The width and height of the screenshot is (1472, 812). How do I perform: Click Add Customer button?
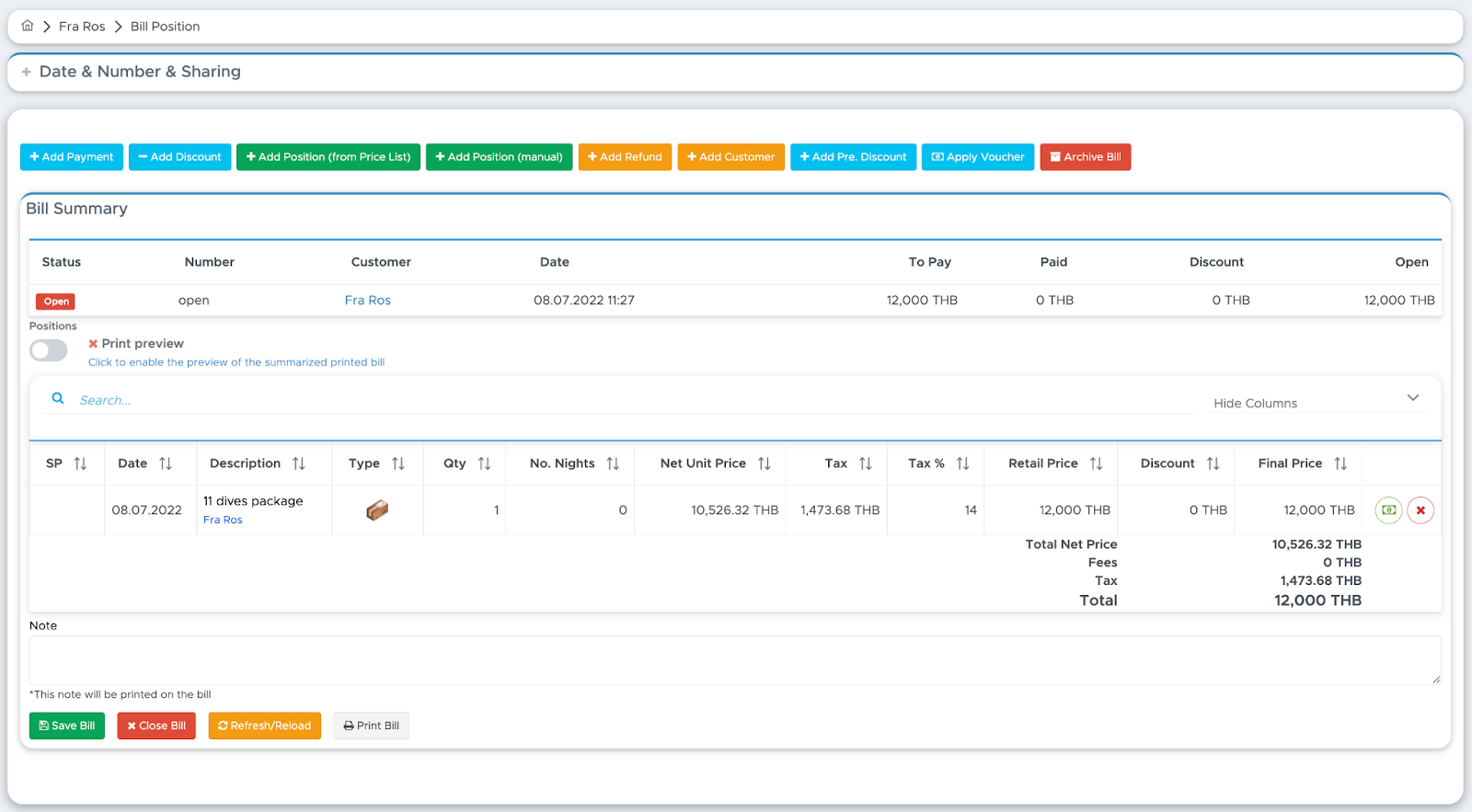(731, 157)
